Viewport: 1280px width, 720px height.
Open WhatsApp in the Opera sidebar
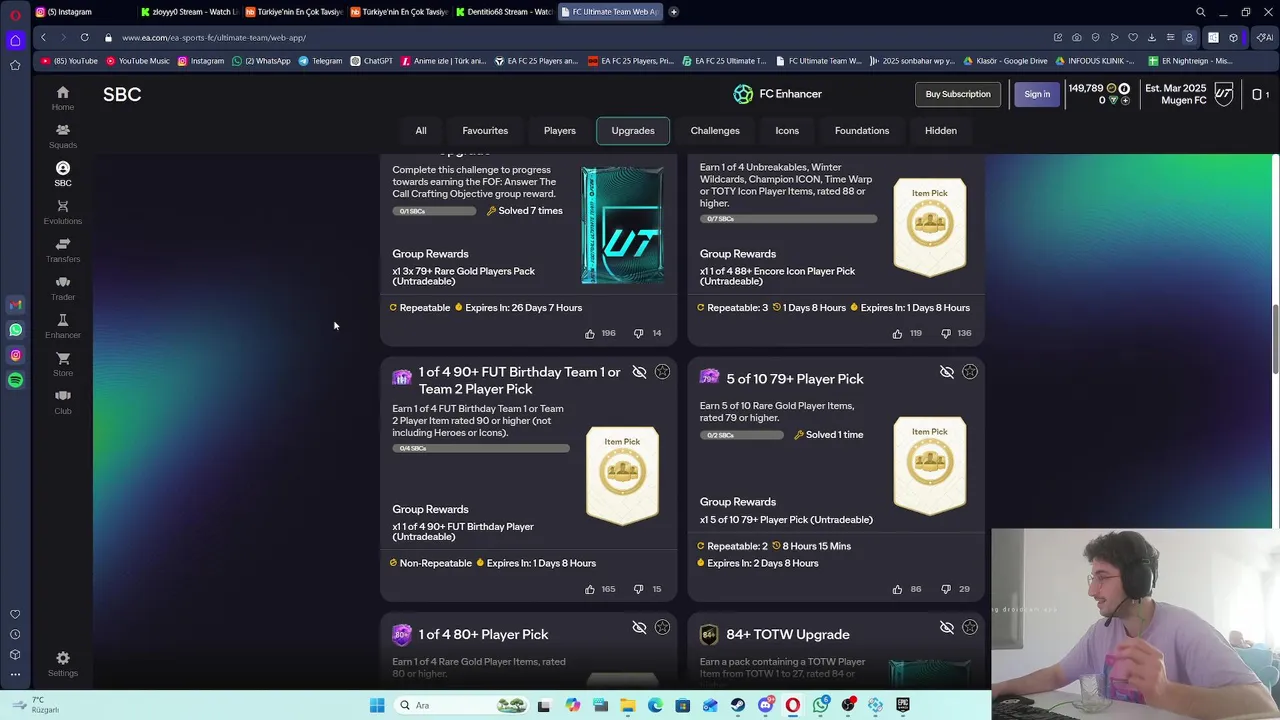coord(15,330)
